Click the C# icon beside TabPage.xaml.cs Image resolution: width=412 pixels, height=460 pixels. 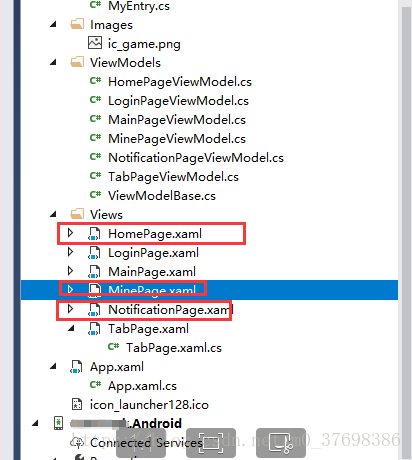(x=113, y=347)
